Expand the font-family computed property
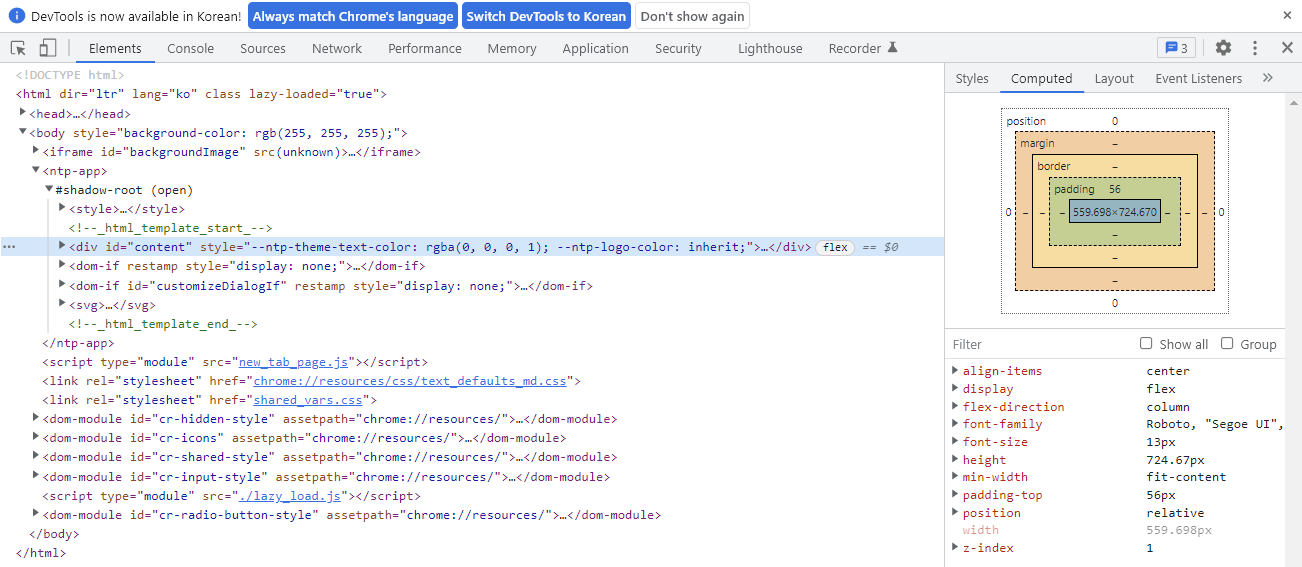The width and height of the screenshot is (1302, 567). click(954, 424)
